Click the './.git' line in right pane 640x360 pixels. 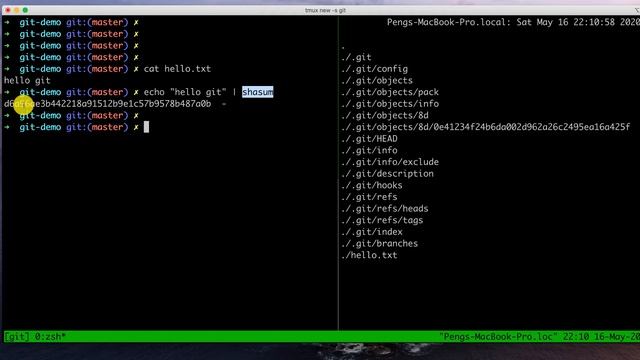pos(356,57)
